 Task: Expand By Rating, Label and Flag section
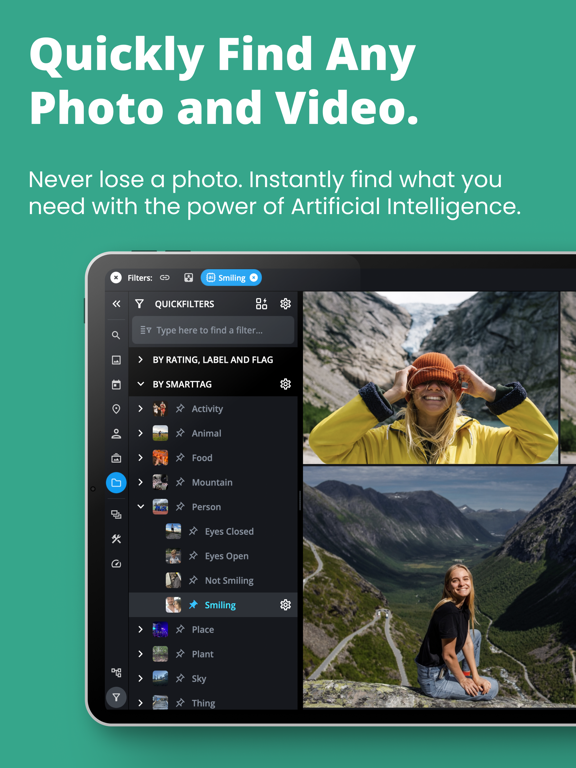(140, 360)
